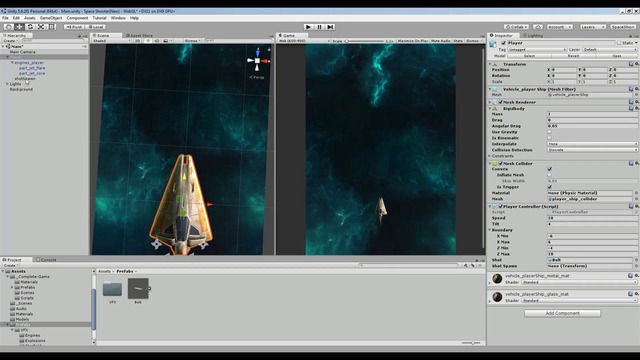Expand the Constraints section
The image size is (640, 360).
pyautogui.click(x=490, y=156)
